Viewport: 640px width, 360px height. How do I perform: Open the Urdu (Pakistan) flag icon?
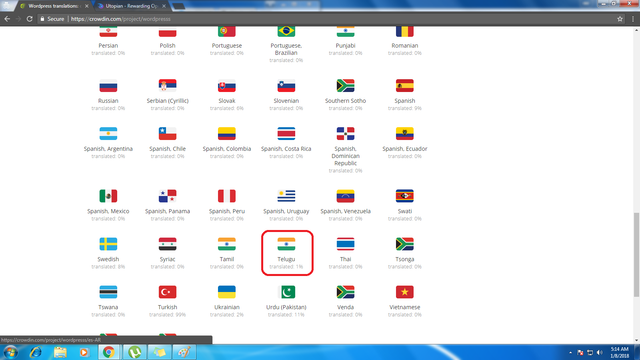[x=286, y=292]
